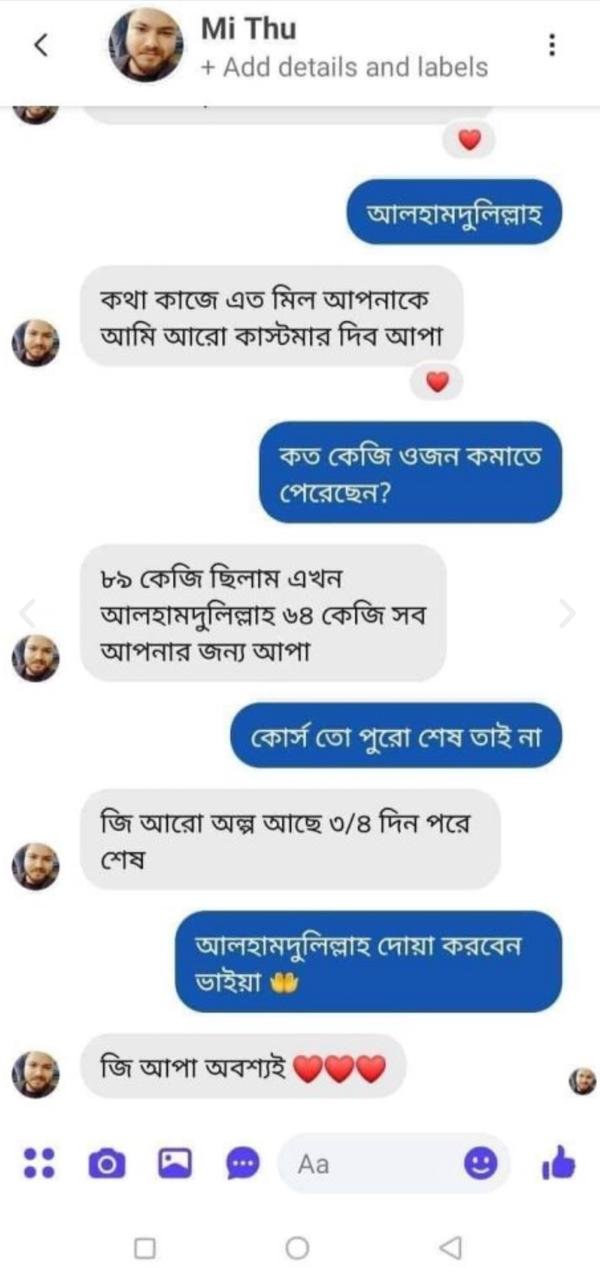Open the three-dot more options menu
The height and width of the screenshot is (1280, 600).
tap(552, 46)
